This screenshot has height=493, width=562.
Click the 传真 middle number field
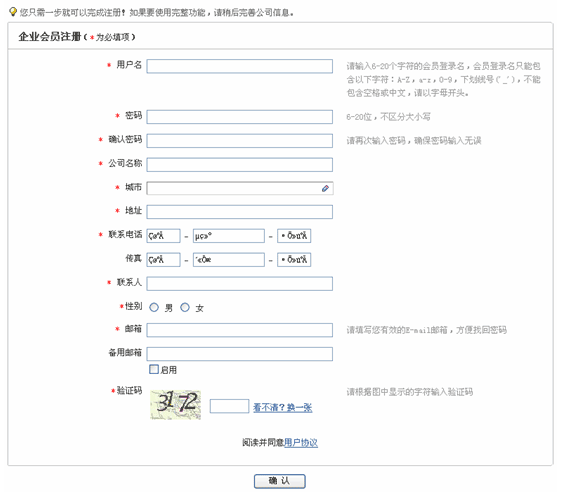click(229, 260)
